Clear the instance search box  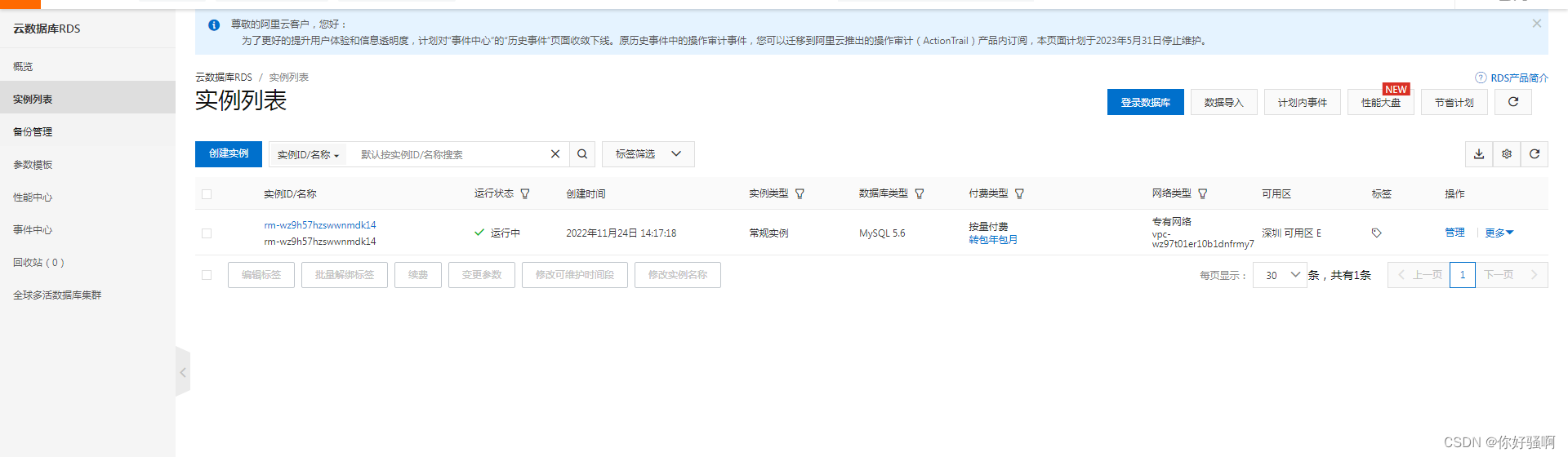tap(555, 154)
